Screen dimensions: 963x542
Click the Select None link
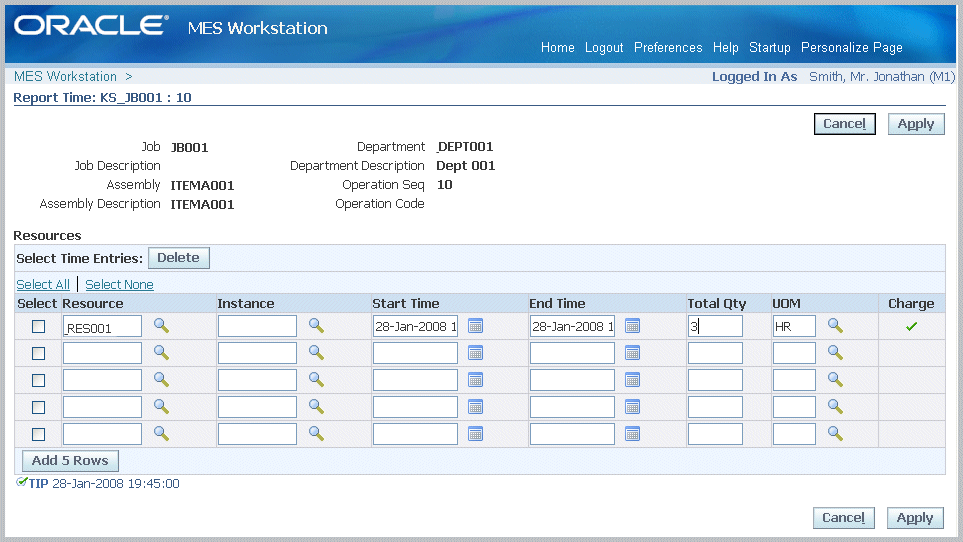[119, 285]
